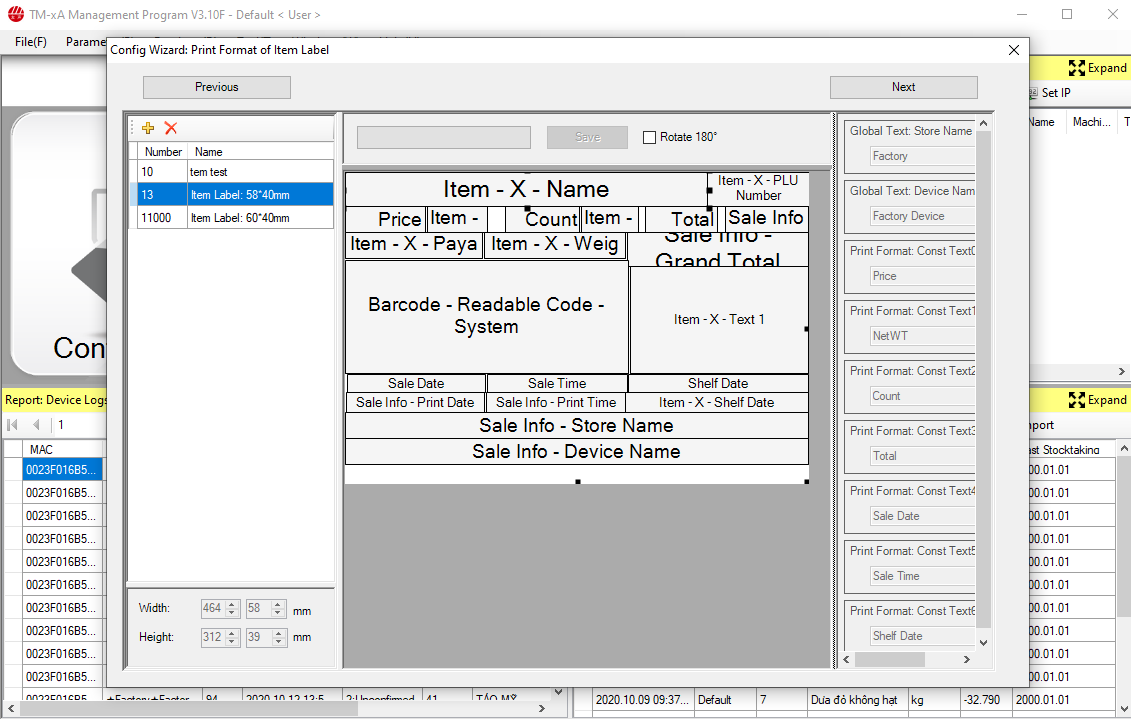Click the format name text field
Screen dimensions: 1131x720
point(443,137)
